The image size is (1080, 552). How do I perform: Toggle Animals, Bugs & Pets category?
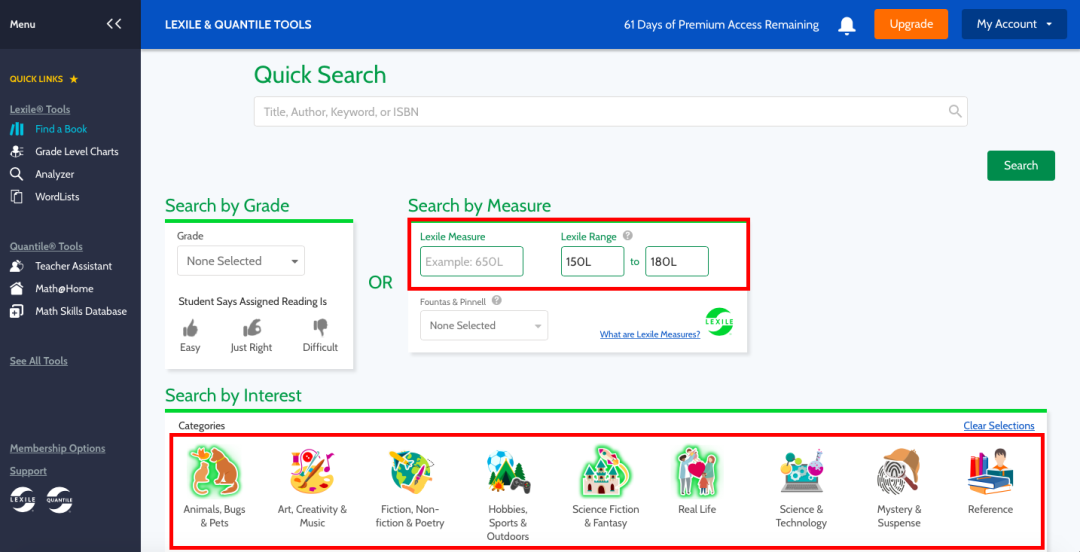coord(214,487)
